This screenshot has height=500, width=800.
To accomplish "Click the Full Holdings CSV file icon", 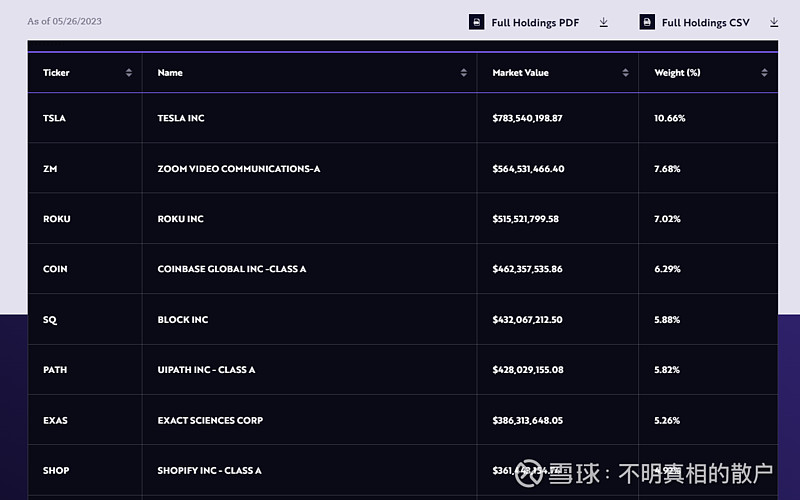I will tap(647, 22).
